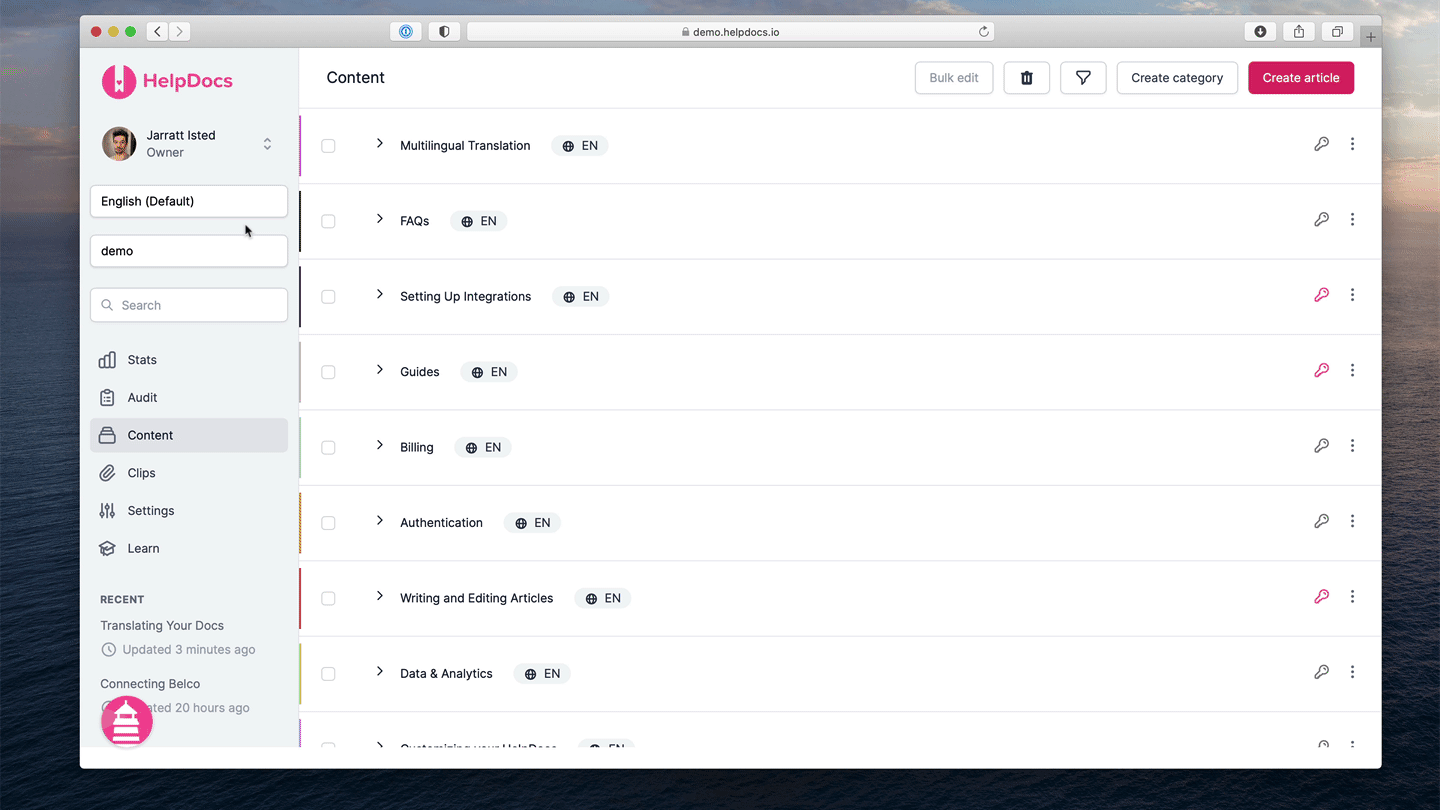
Task: Click the pink chat widget launcher
Action: (127, 722)
